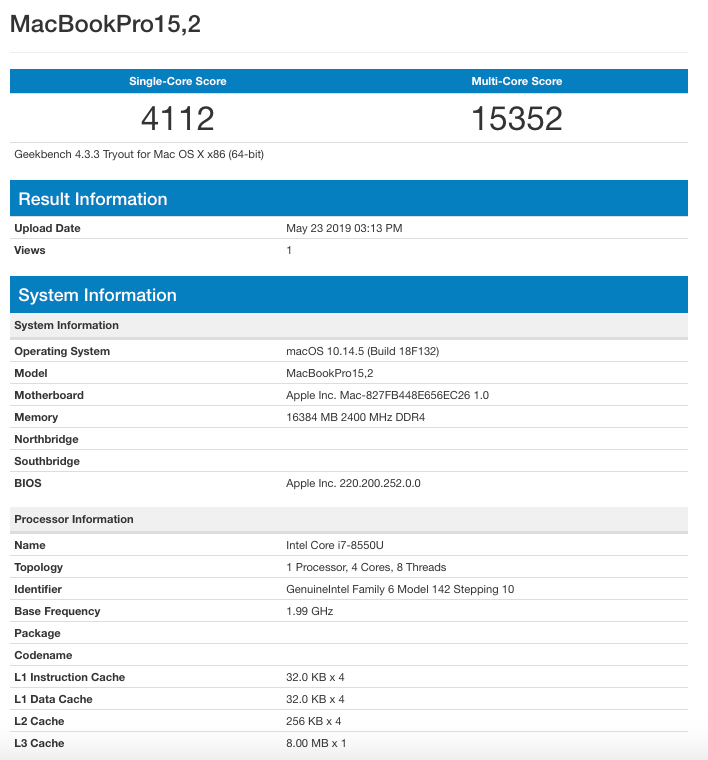The height and width of the screenshot is (760, 708).
Task: Select the L1 Instruction Cache label
Action: click(69, 677)
